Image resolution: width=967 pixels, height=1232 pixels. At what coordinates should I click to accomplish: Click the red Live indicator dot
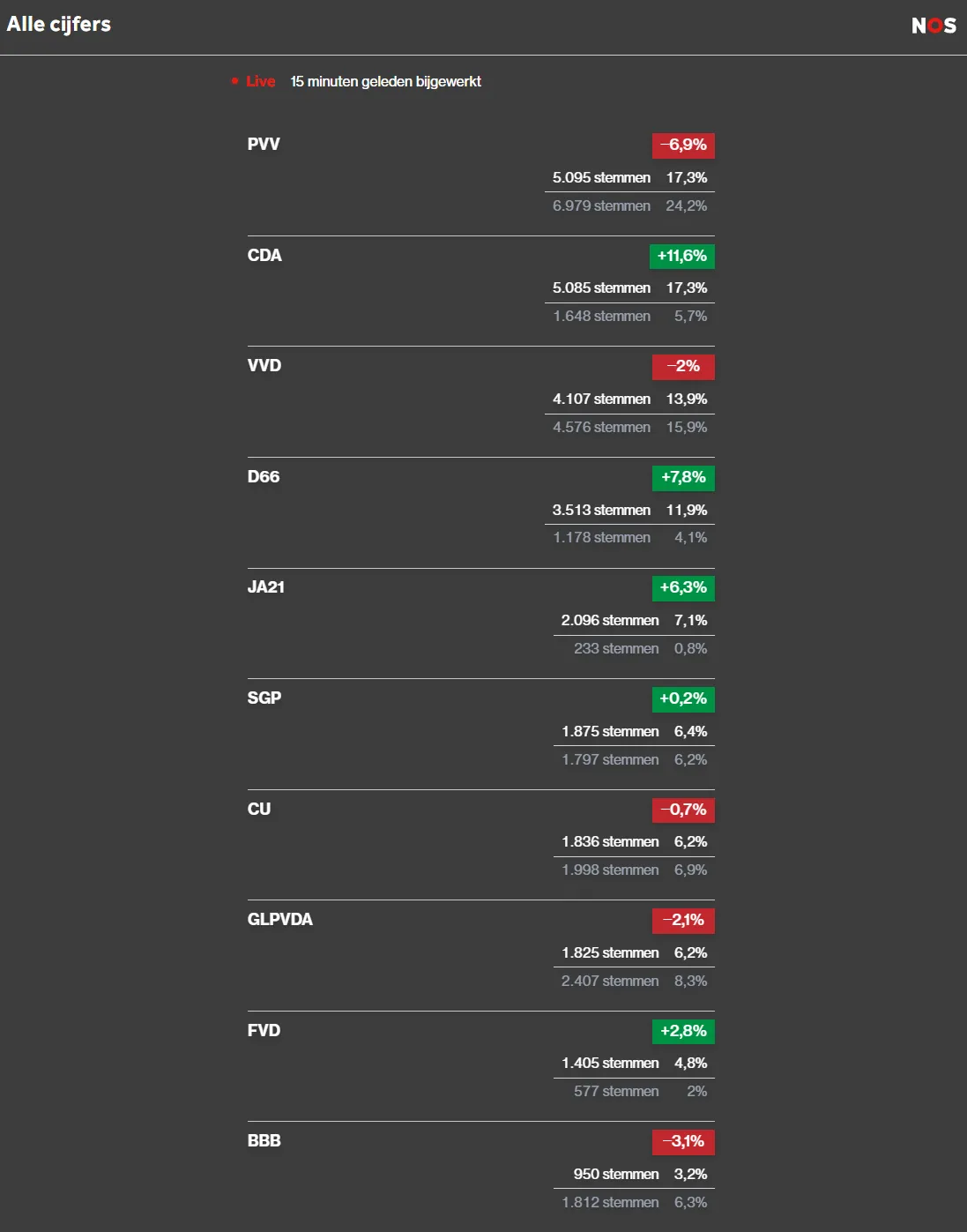[234, 81]
